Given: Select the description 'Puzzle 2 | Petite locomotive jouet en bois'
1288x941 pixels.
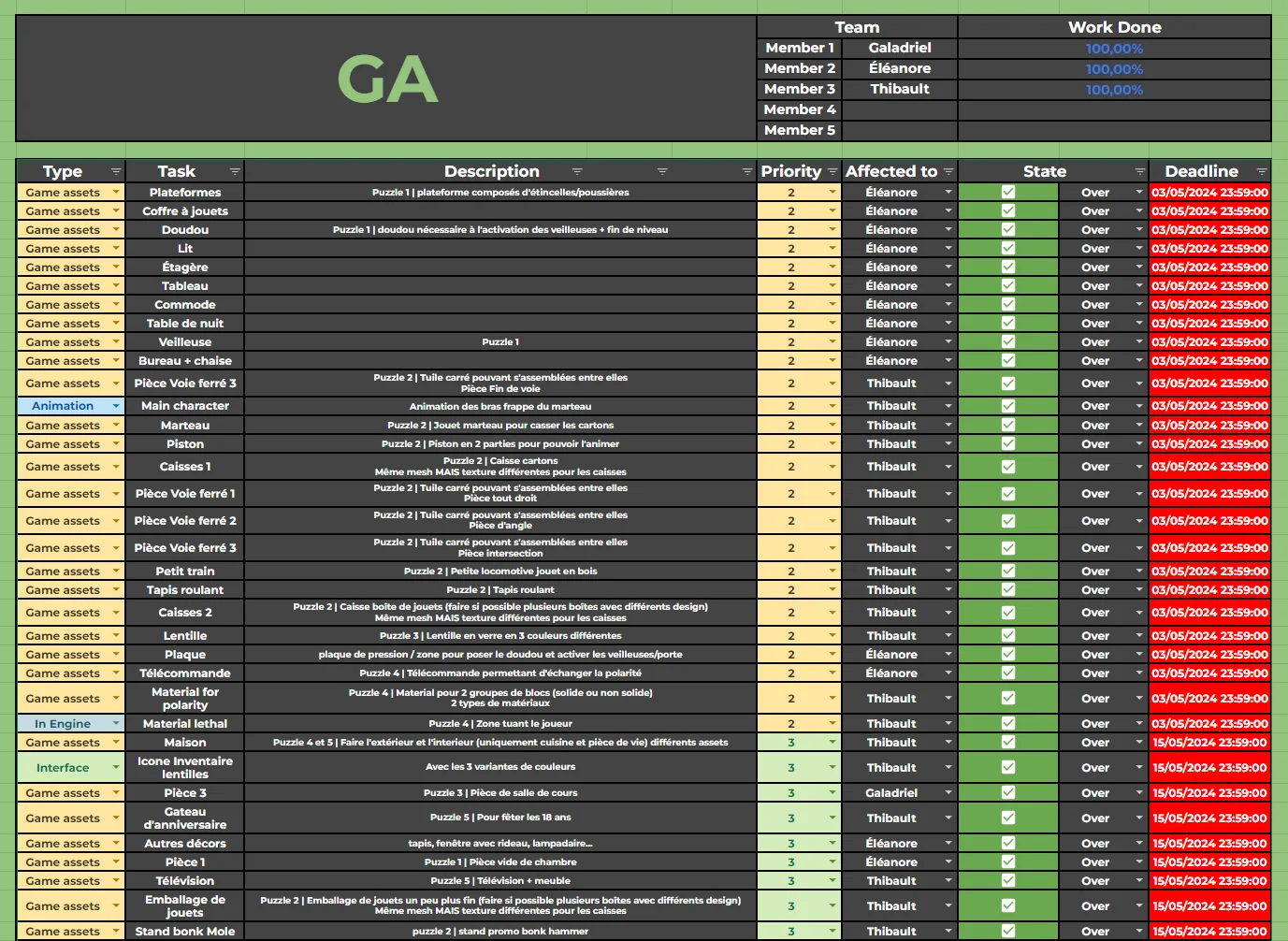Looking at the screenshot, I should point(500,571).
